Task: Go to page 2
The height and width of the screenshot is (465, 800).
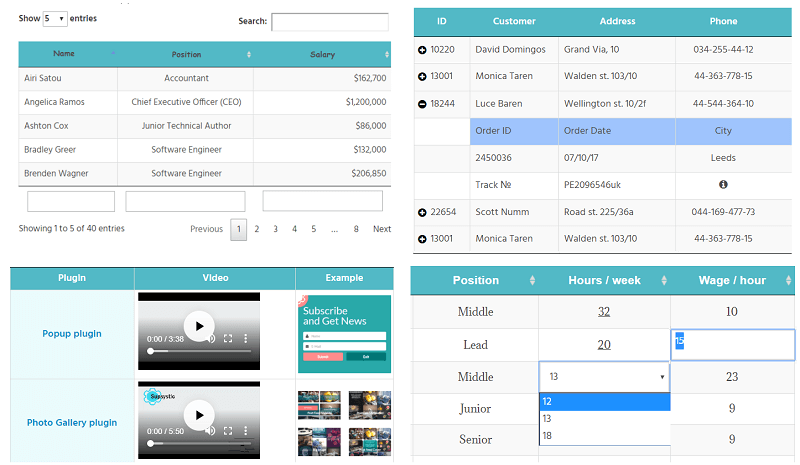Action: [x=257, y=229]
